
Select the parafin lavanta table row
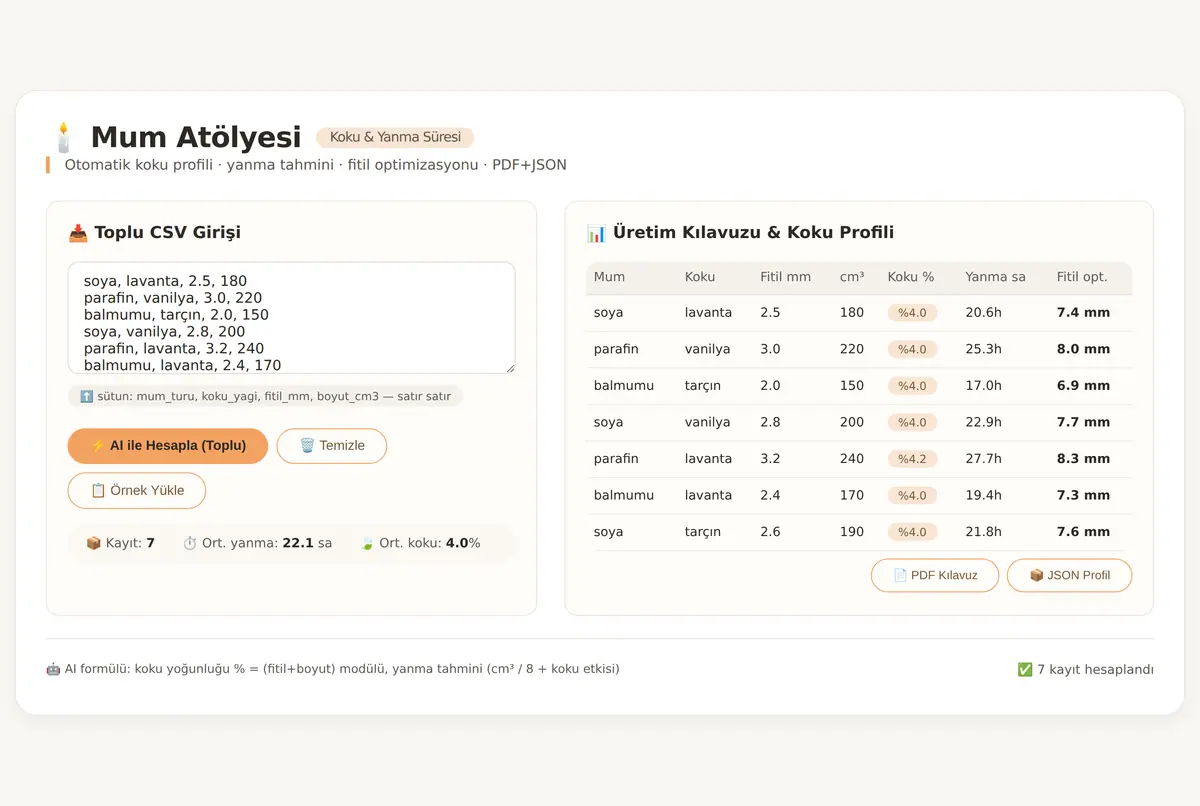859,459
